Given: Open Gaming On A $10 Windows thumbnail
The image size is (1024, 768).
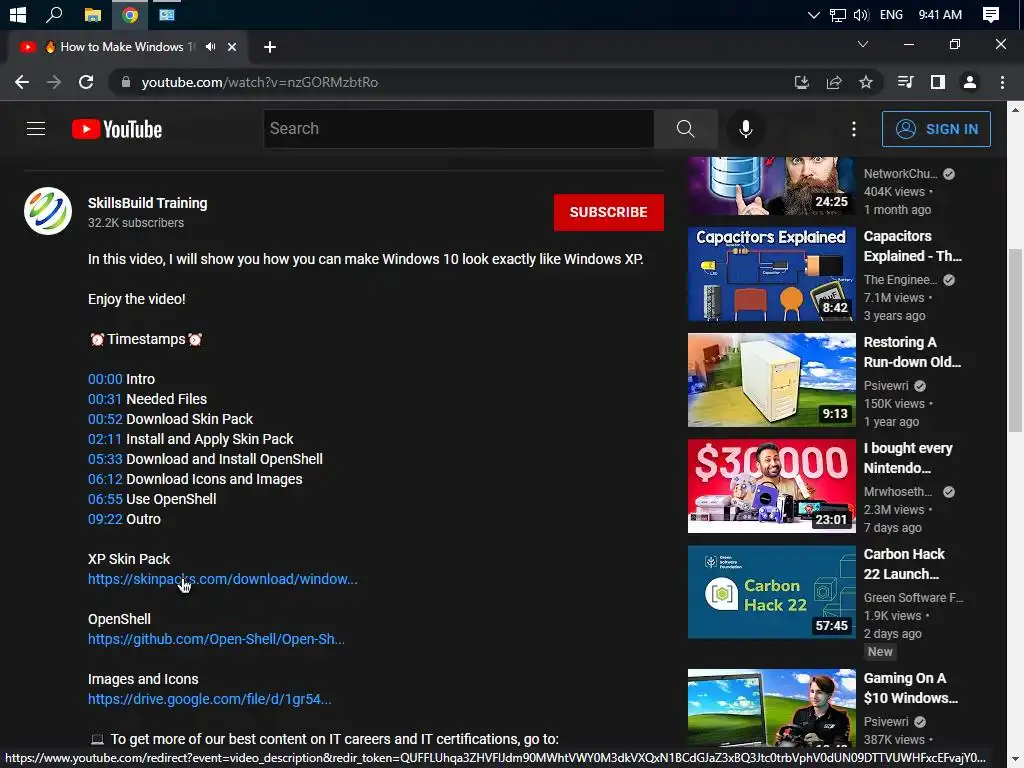Looking at the screenshot, I should [x=771, y=708].
